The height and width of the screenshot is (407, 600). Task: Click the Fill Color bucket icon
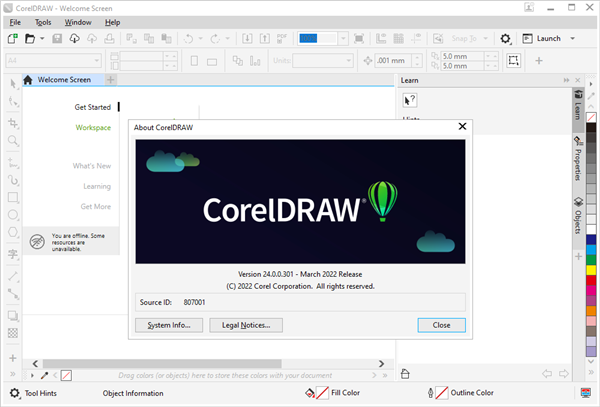tap(310, 393)
